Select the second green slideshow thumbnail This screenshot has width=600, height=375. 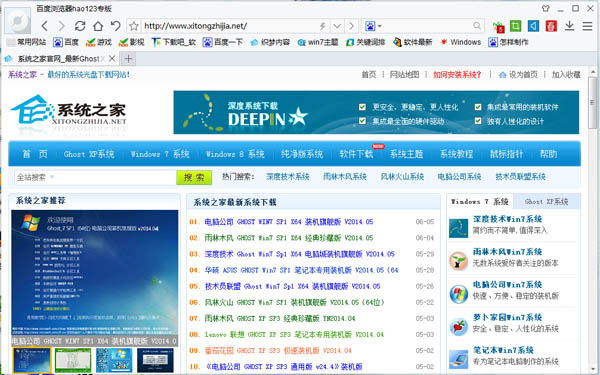tap(73, 360)
